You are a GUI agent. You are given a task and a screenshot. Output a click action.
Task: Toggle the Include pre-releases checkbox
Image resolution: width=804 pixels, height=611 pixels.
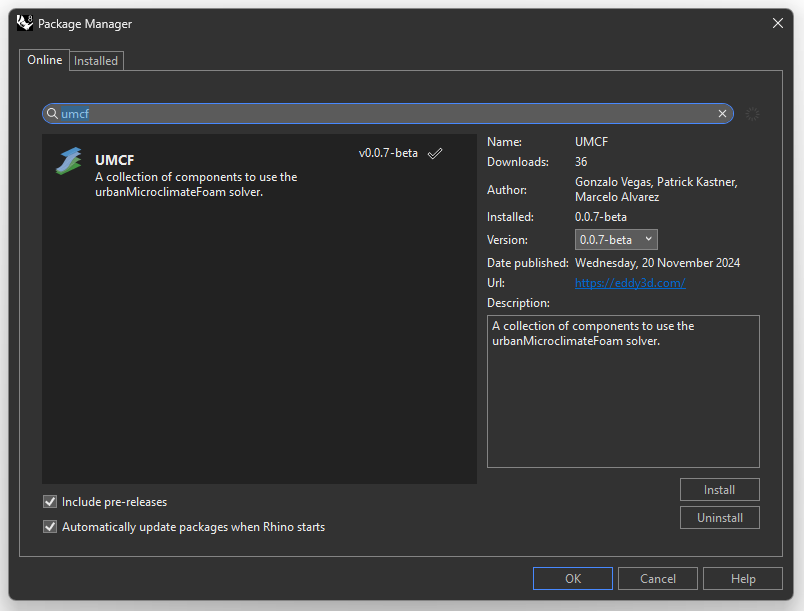coord(50,502)
